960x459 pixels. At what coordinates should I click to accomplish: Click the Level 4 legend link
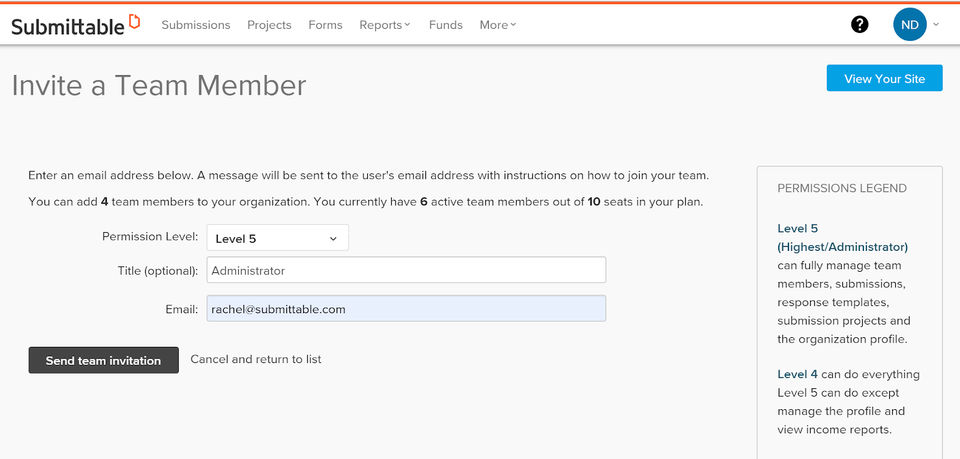(797, 374)
